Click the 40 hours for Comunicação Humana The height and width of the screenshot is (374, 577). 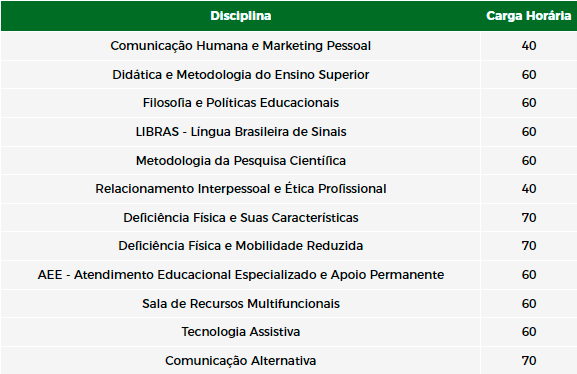tap(529, 46)
